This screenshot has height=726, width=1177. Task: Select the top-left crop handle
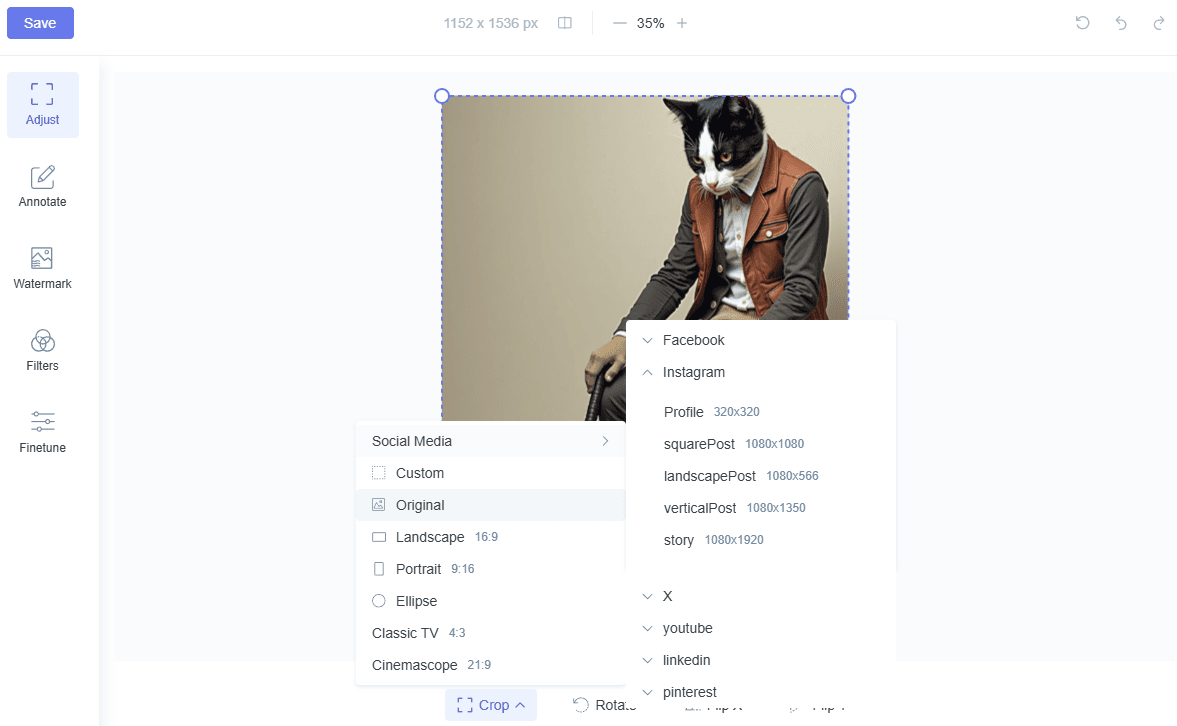(x=442, y=96)
